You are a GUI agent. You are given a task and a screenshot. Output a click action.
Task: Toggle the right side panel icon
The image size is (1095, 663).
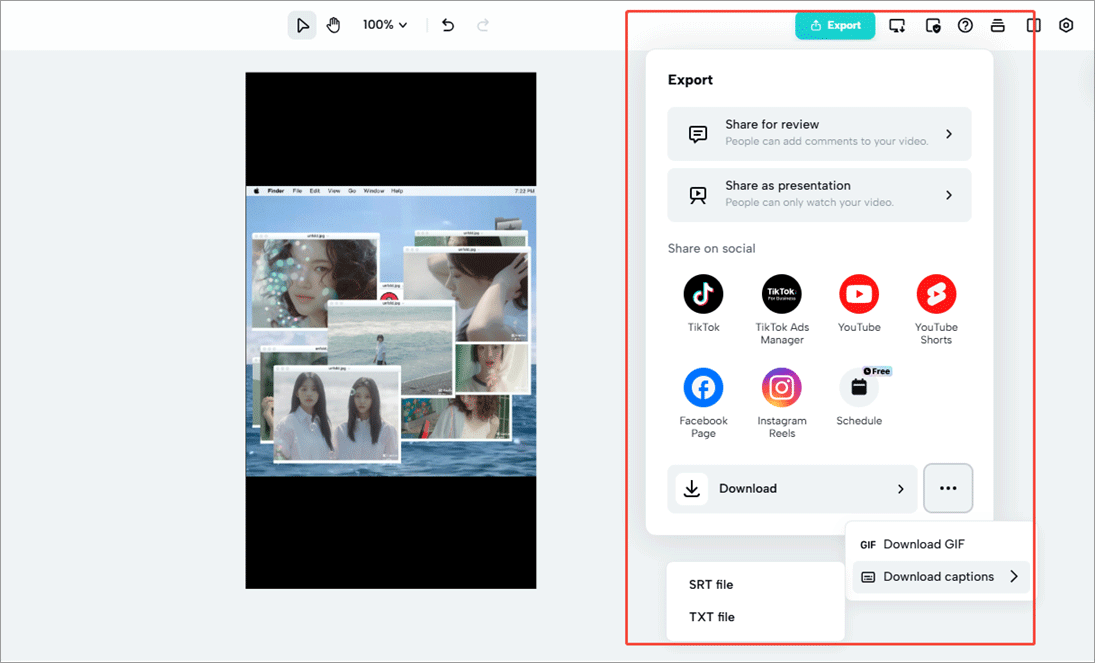[1033, 25]
